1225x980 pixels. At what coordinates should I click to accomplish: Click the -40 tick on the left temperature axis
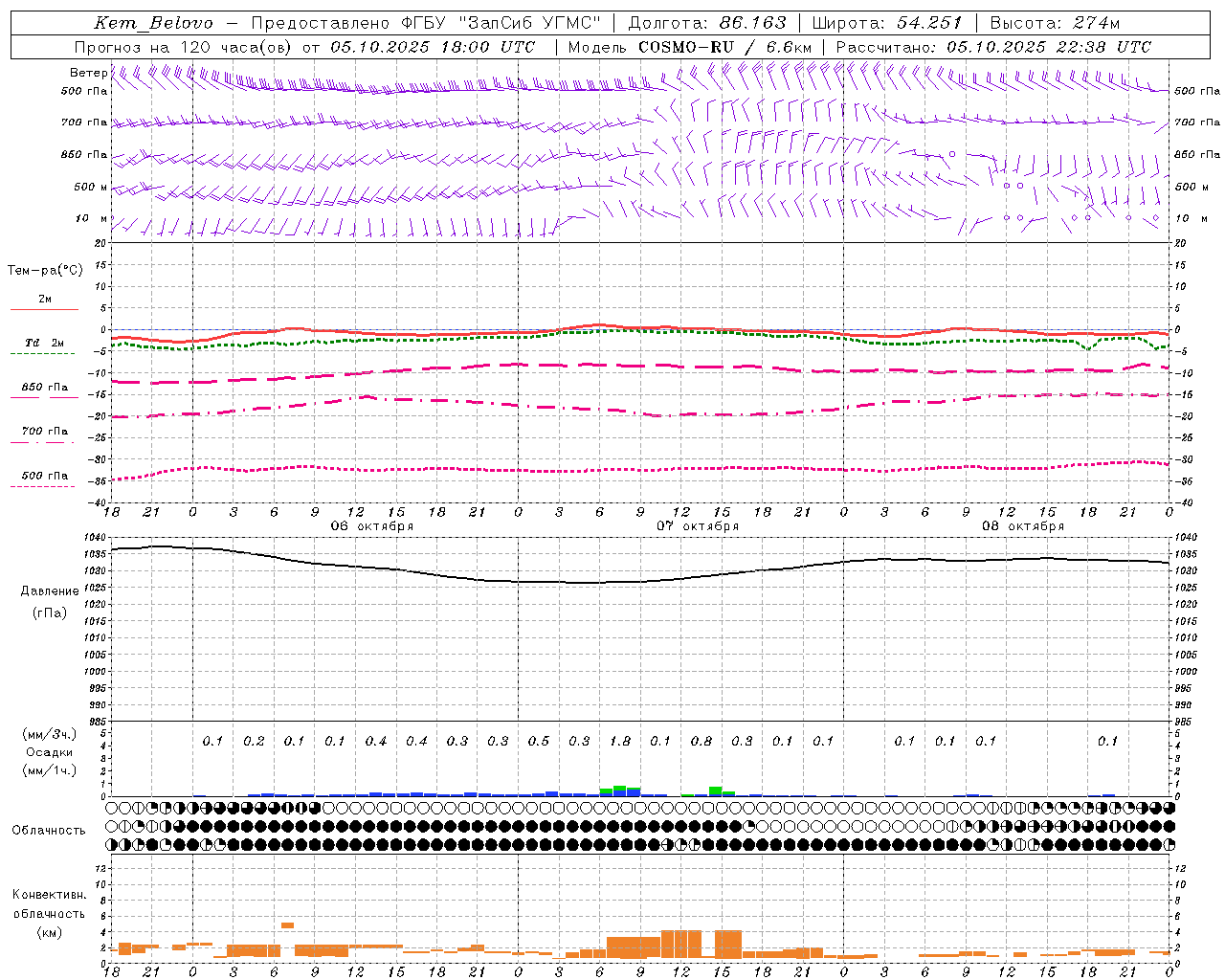[x=99, y=502]
